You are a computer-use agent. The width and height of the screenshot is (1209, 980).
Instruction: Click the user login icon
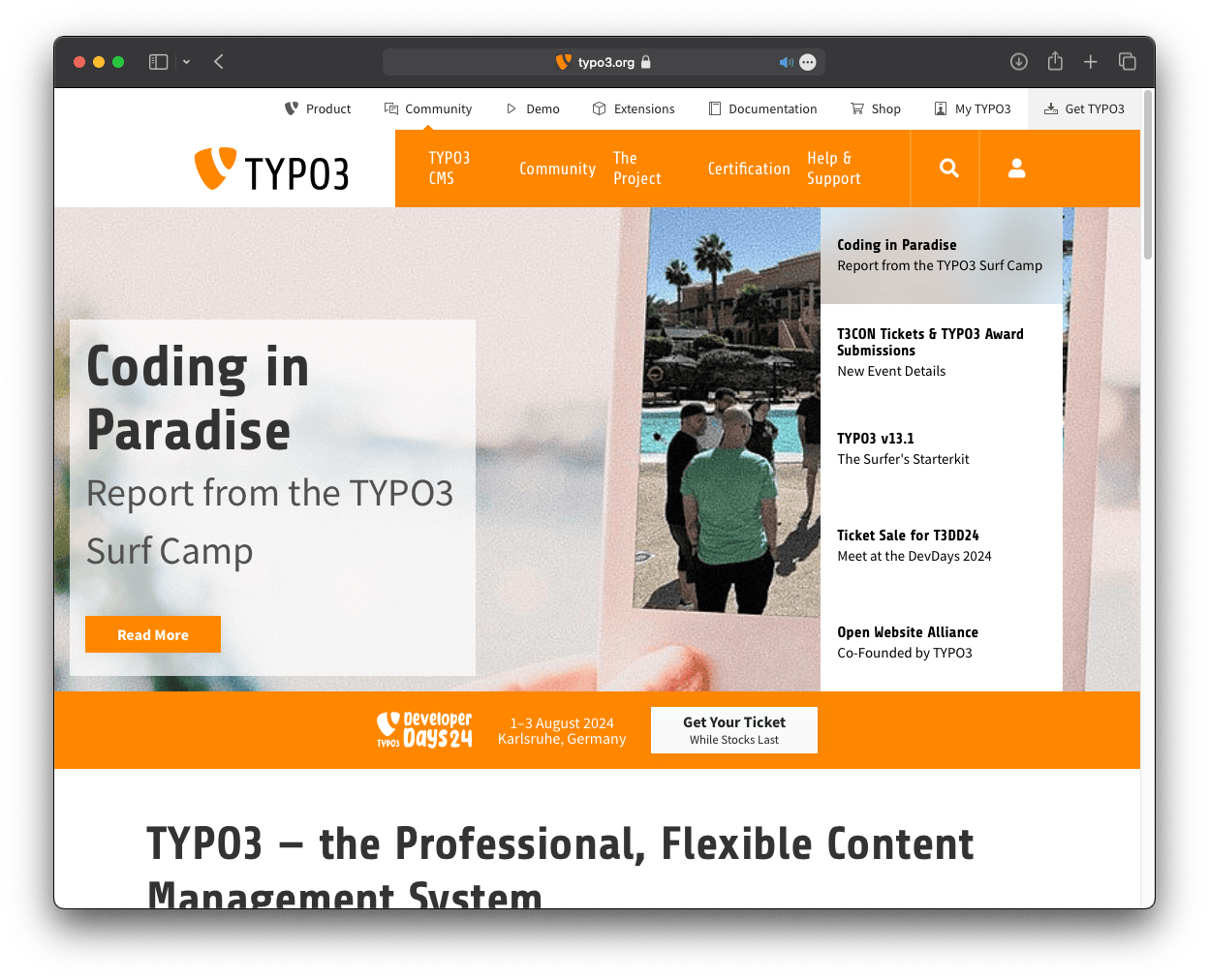pos(1016,168)
